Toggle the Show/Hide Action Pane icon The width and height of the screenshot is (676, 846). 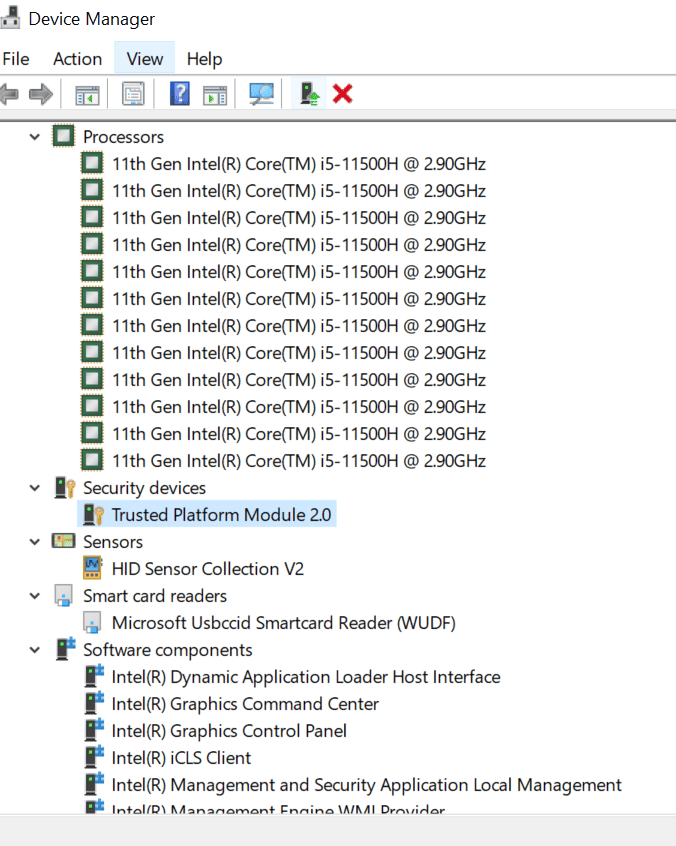pos(215,95)
